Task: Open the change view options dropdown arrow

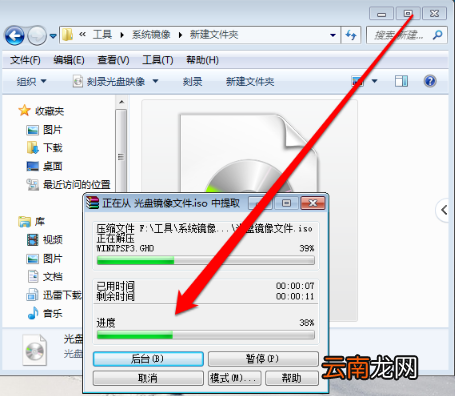Action: (374, 81)
